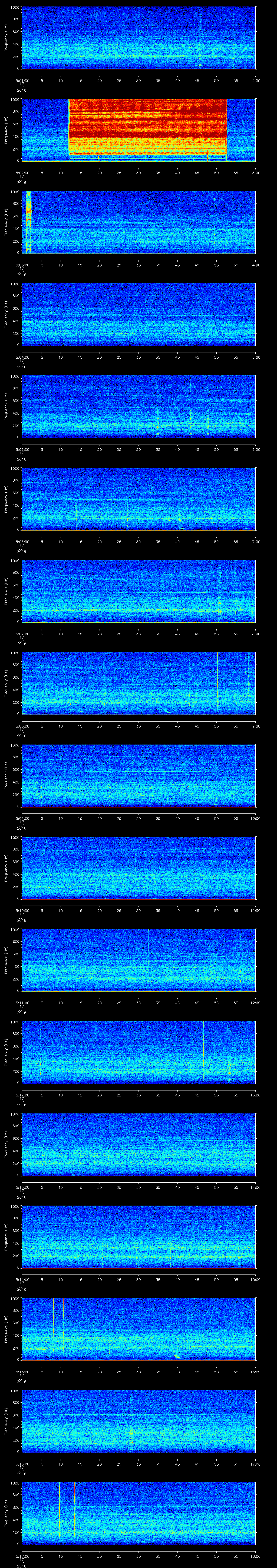Click the '5:08:00' start time label
Viewport: 277px width, 1568px height.
(x=22, y=726)
